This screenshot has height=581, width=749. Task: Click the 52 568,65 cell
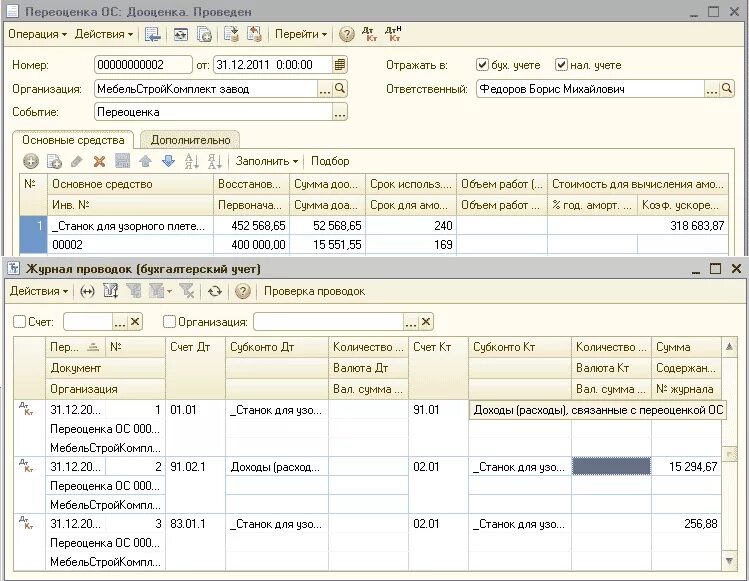[x=327, y=226]
